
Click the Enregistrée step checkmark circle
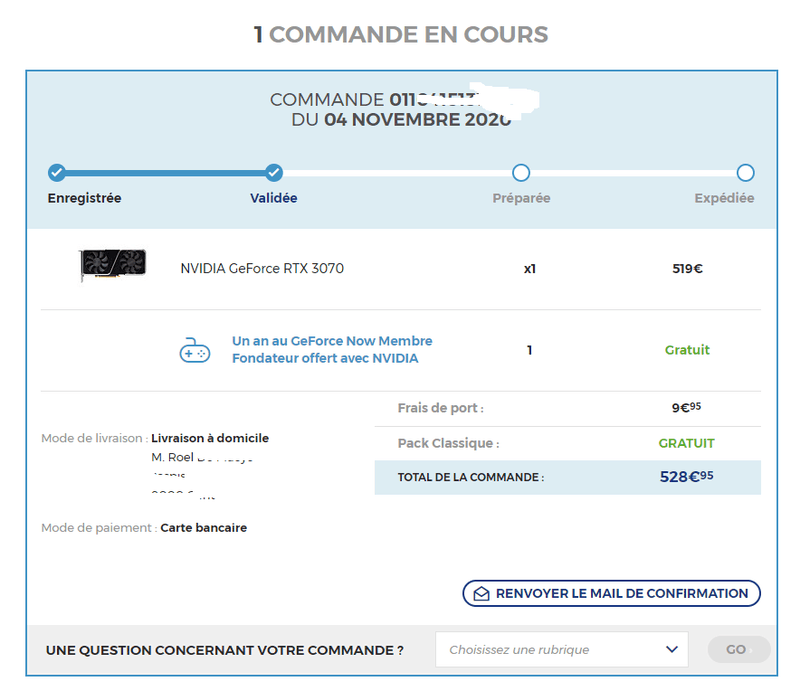point(57,172)
